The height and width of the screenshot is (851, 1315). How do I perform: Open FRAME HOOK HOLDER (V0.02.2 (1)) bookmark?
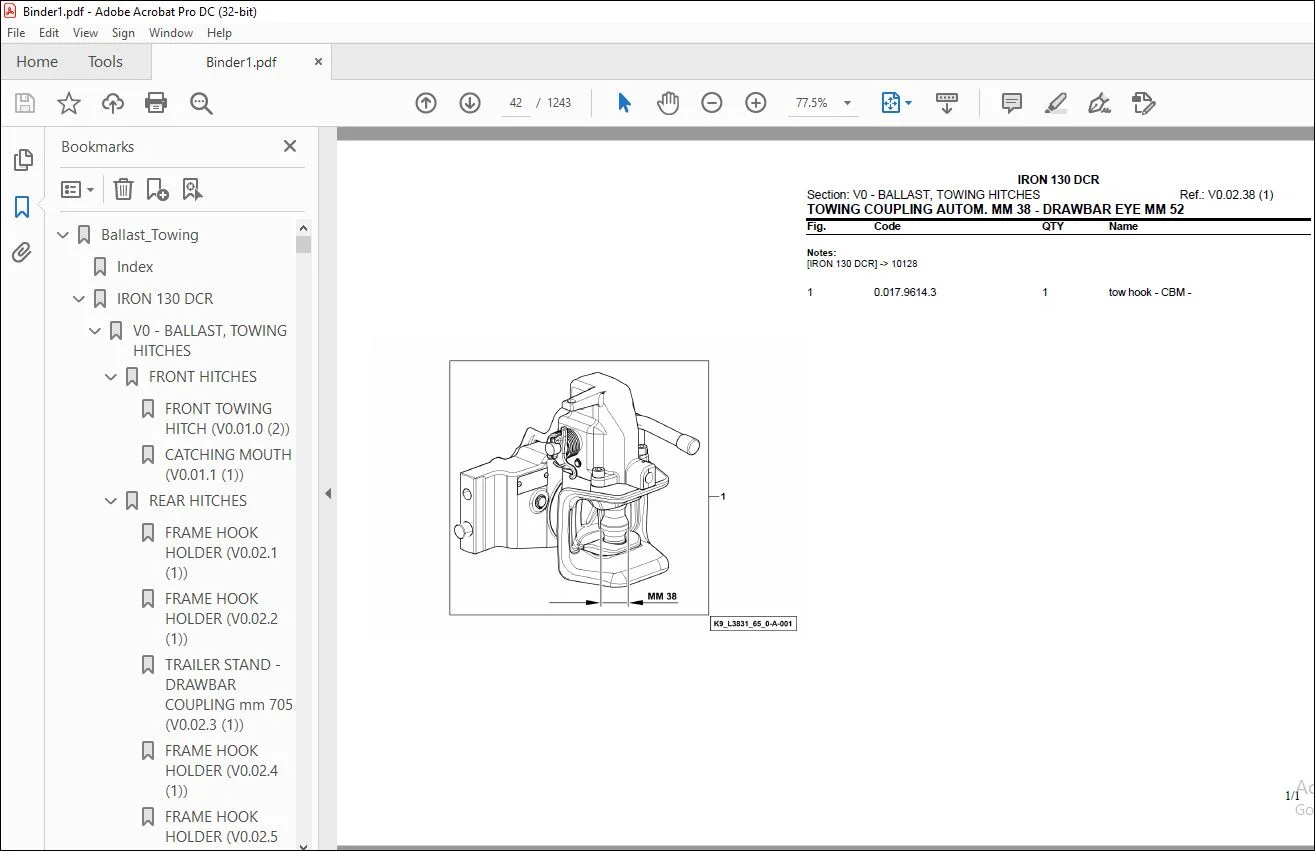click(221, 619)
